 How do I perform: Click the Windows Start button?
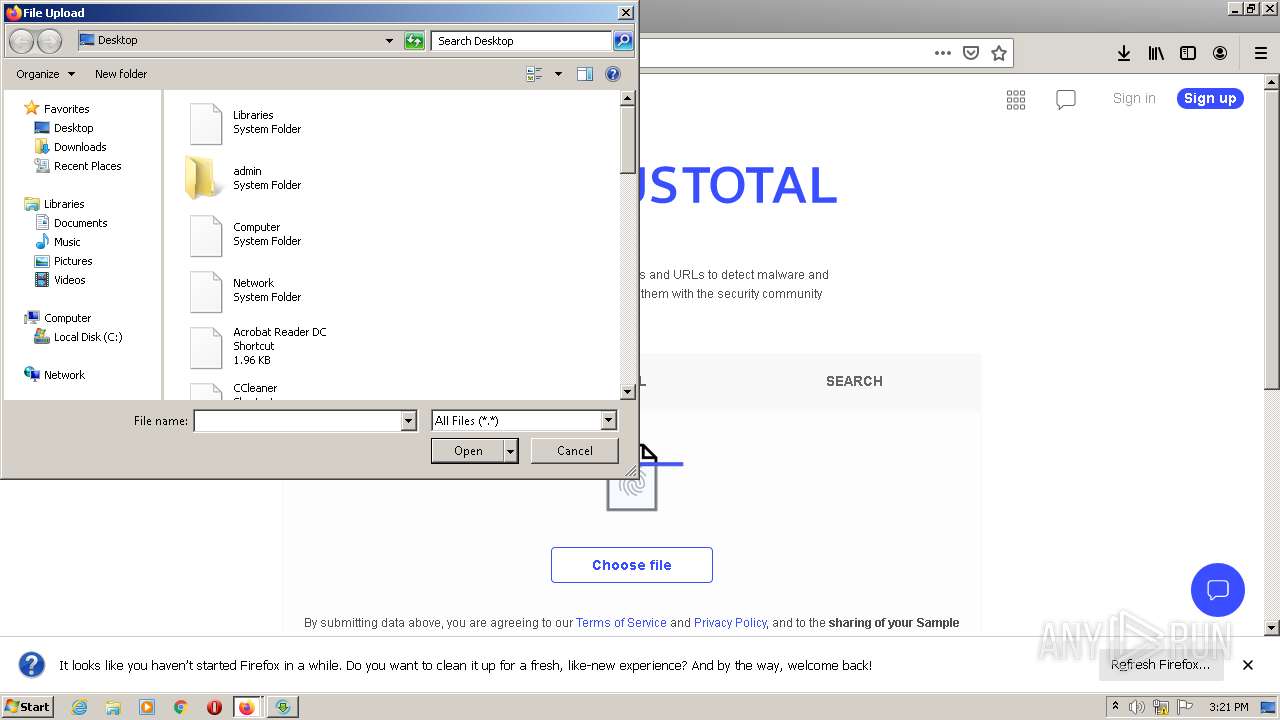pos(28,707)
